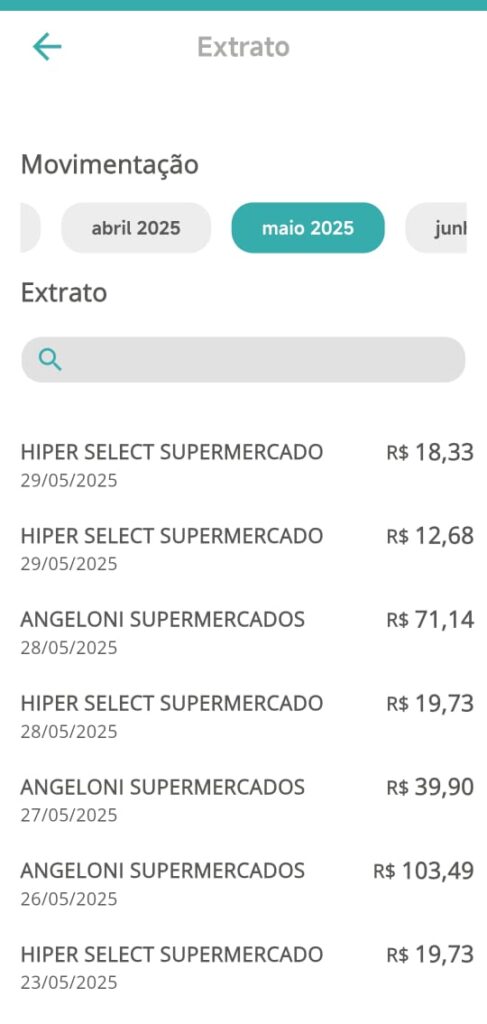Tap the Extrato page title
487x1024 pixels.
coord(243,47)
